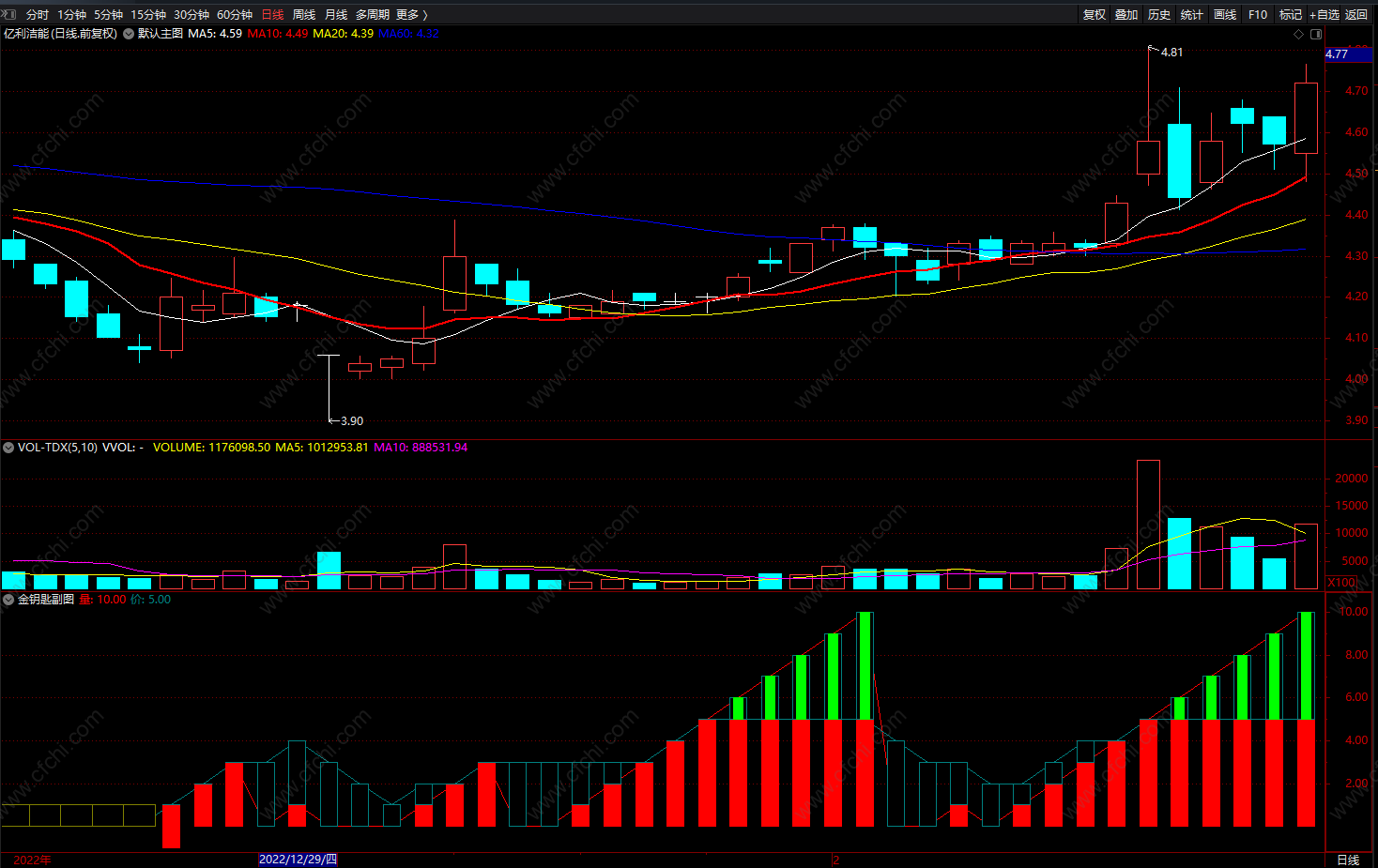This screenshot has height=868, width=1378.
Task: Click the 复权 button
Action: pos(1095,15)
